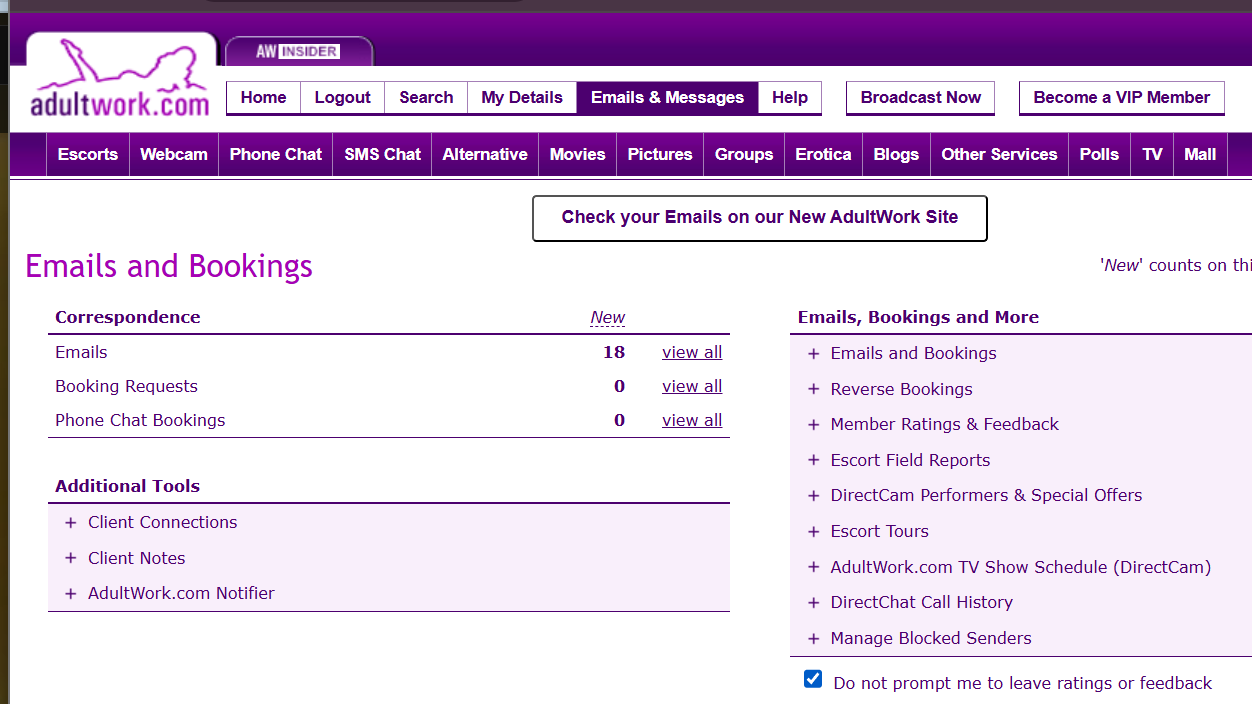Click the New column header

[607, 317]
